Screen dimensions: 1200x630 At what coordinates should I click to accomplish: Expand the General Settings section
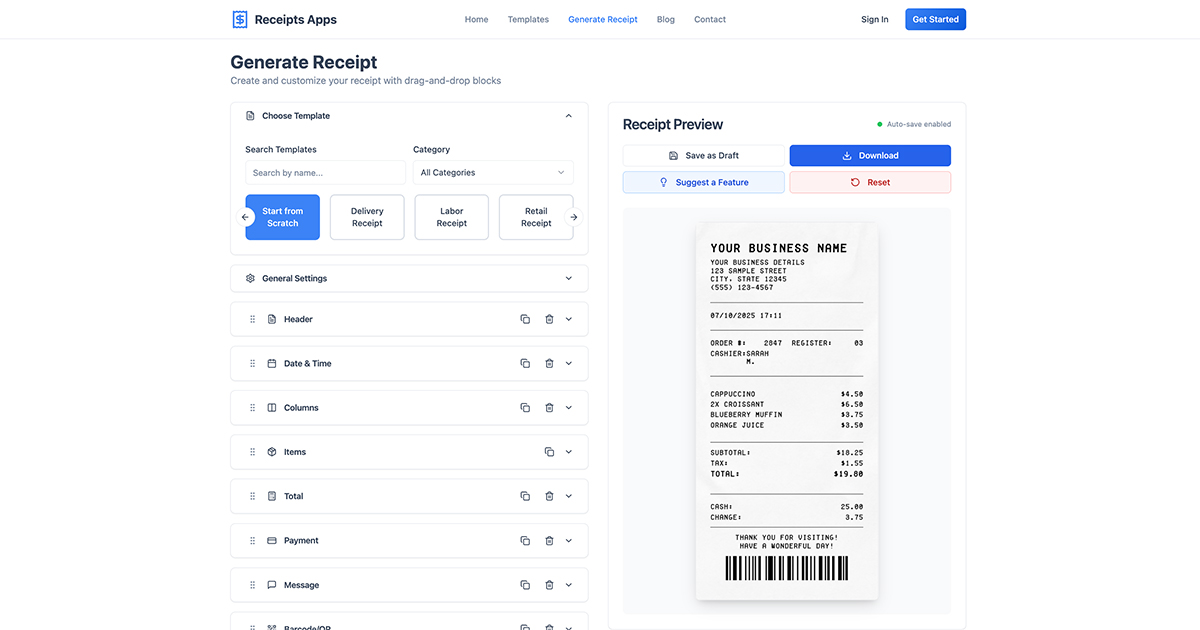(568, 278)
